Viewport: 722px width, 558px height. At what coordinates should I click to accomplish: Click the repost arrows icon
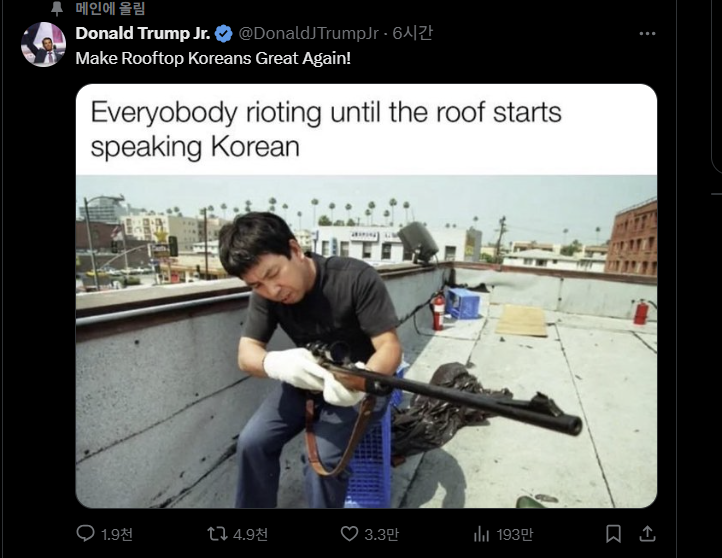(x=217, y=534)
